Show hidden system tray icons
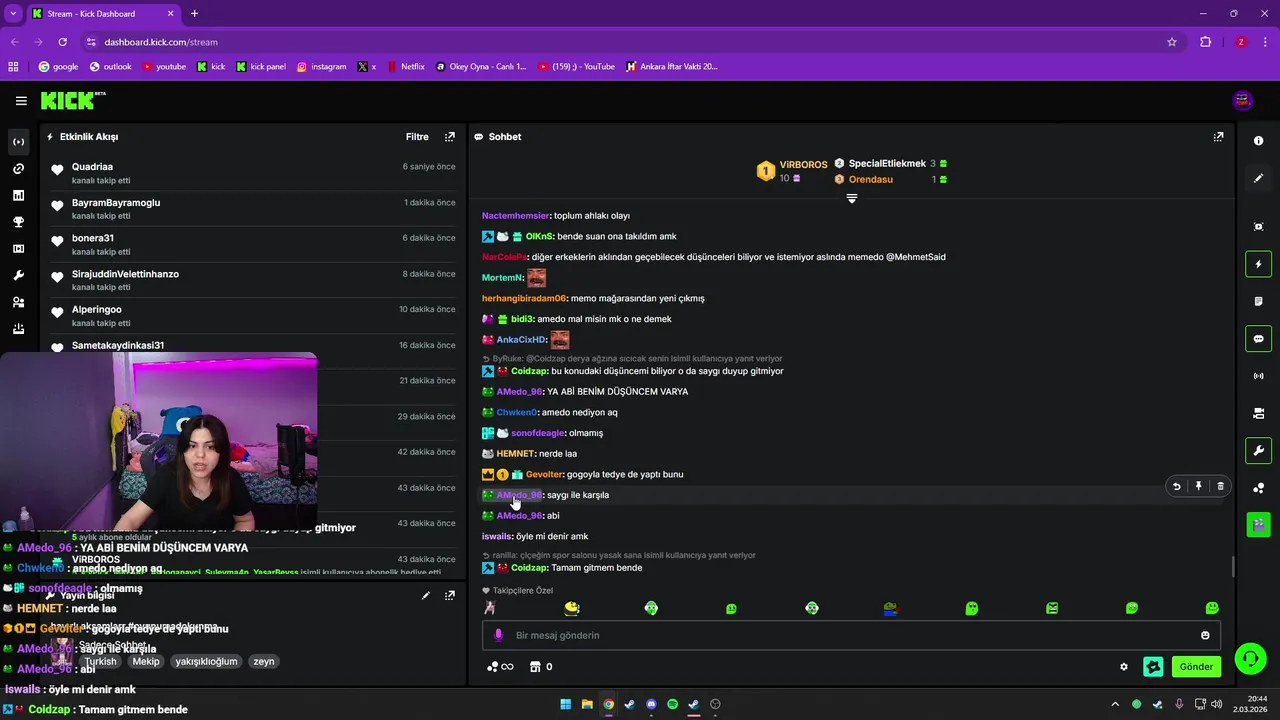Viewport: 1280px width, 720px height. [x=1115, y=704]
